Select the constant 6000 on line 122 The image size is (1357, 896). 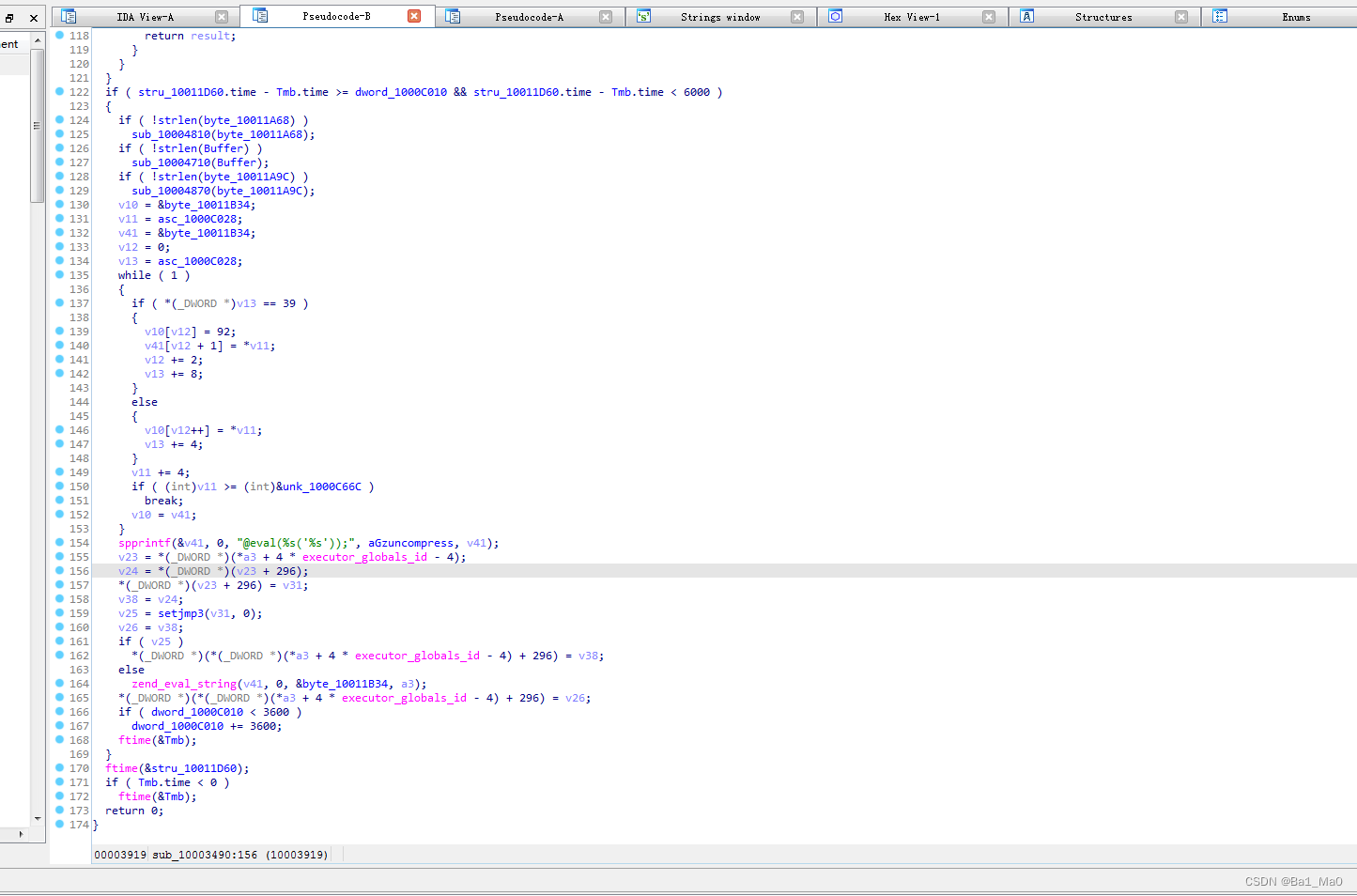pyautogui.click(x=697, y=92)
